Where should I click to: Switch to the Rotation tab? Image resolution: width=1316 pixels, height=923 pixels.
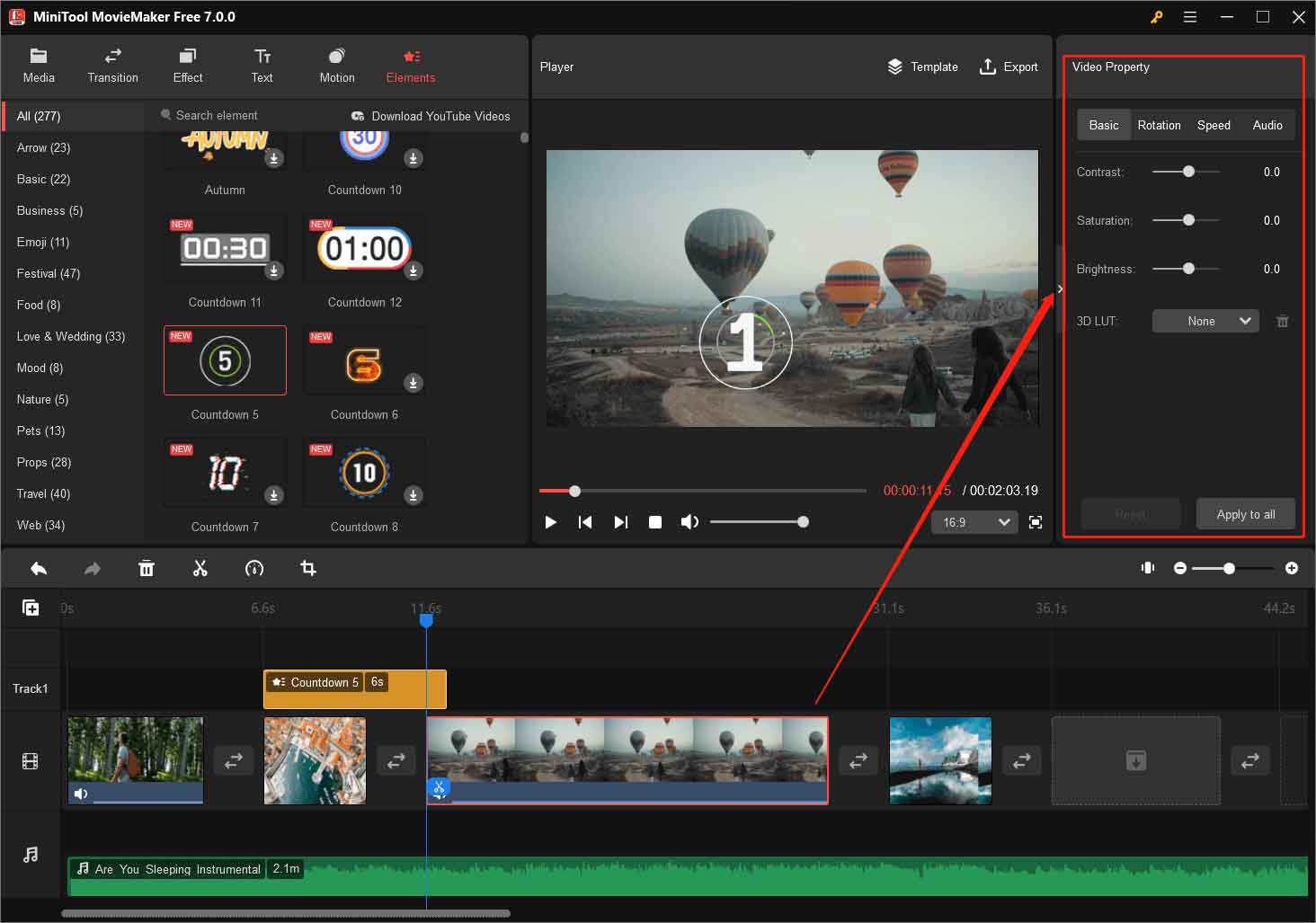pos(1159,125)
